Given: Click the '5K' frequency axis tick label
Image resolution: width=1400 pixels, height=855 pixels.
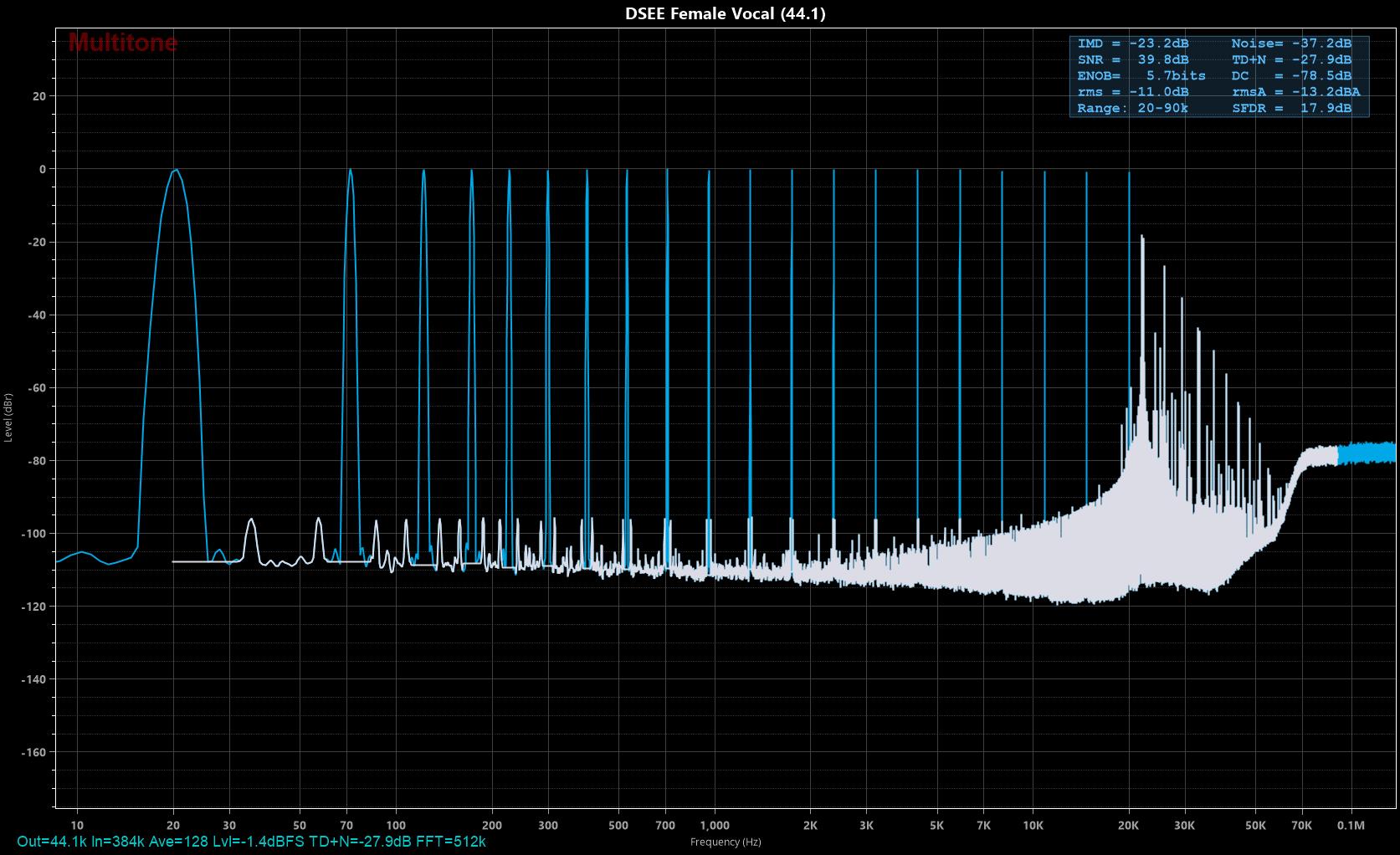Looking at the screenshot, I should pyautogui.click(x=936, y=826).
